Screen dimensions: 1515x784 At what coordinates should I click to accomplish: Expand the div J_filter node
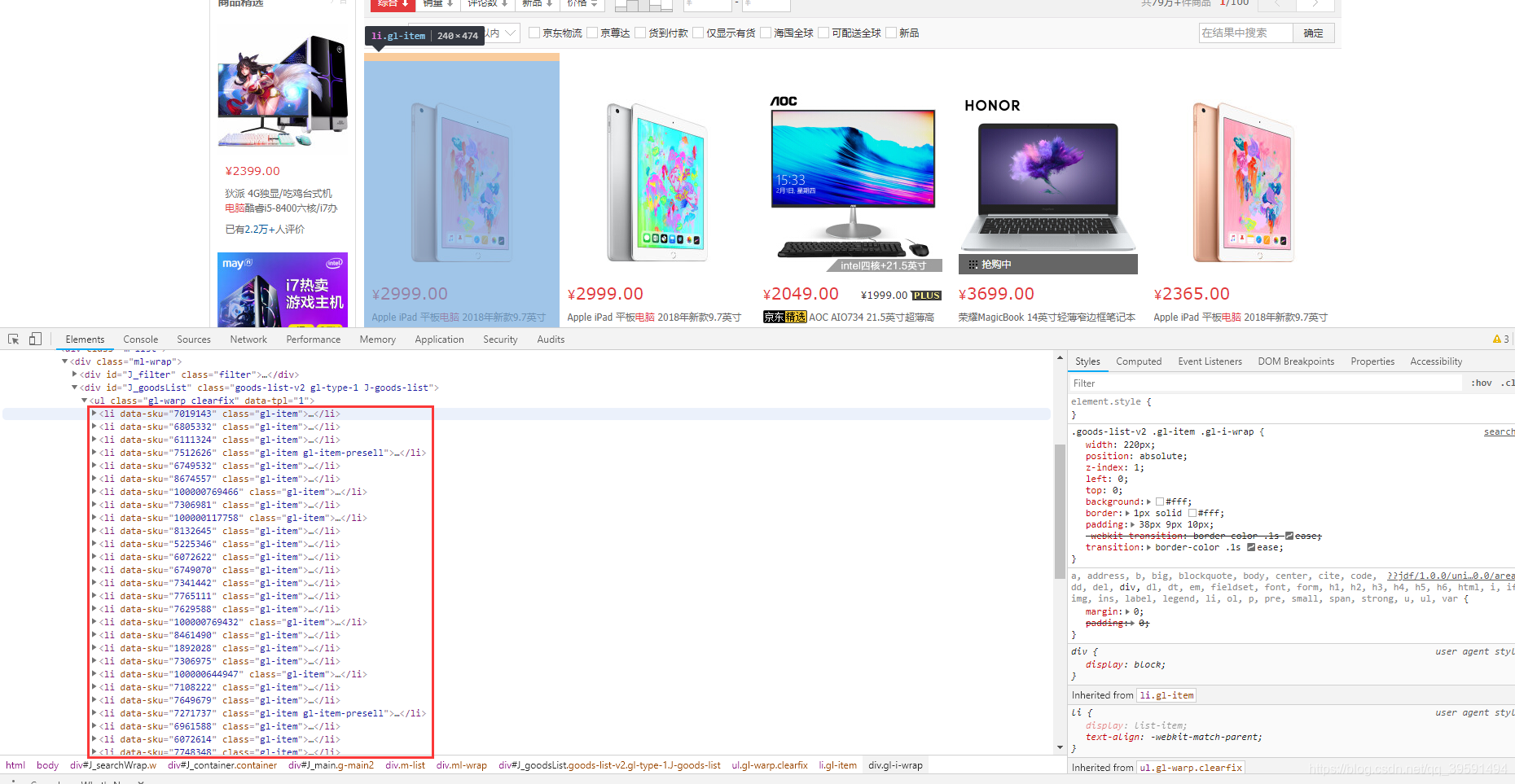coord(75,374)
